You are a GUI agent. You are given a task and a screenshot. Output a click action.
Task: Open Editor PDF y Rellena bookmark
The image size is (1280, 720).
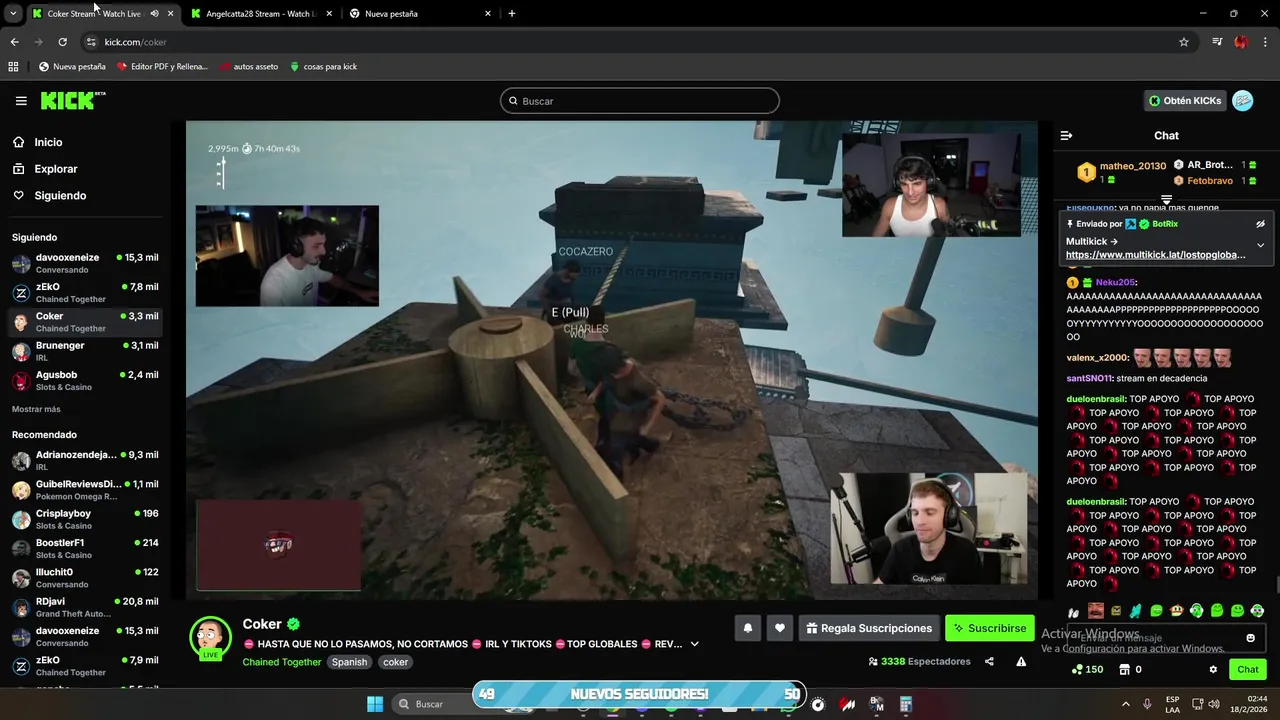click(x=162, y=67)
